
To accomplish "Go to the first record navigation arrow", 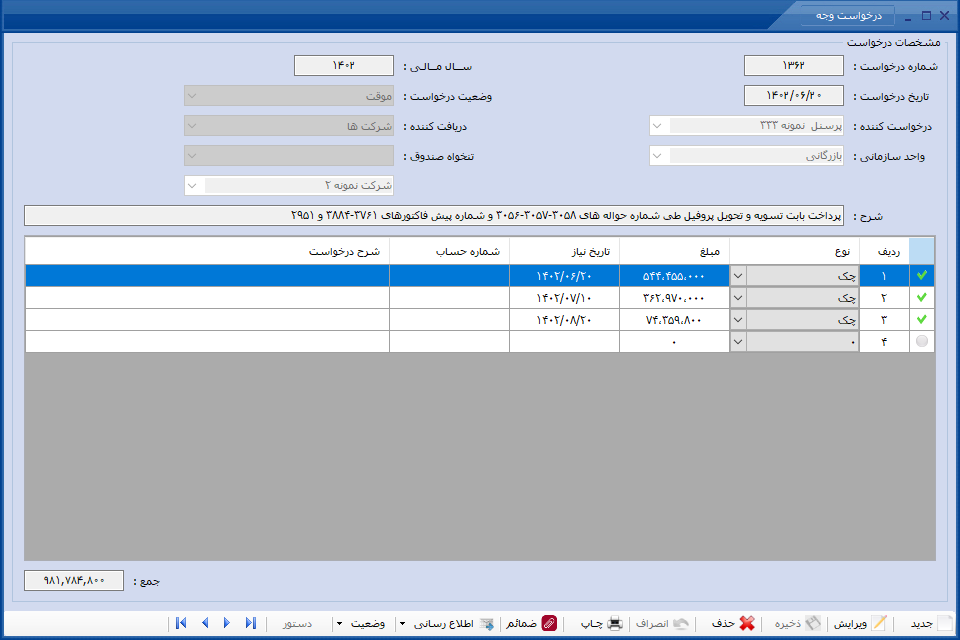I will click(x=181, y=623).
